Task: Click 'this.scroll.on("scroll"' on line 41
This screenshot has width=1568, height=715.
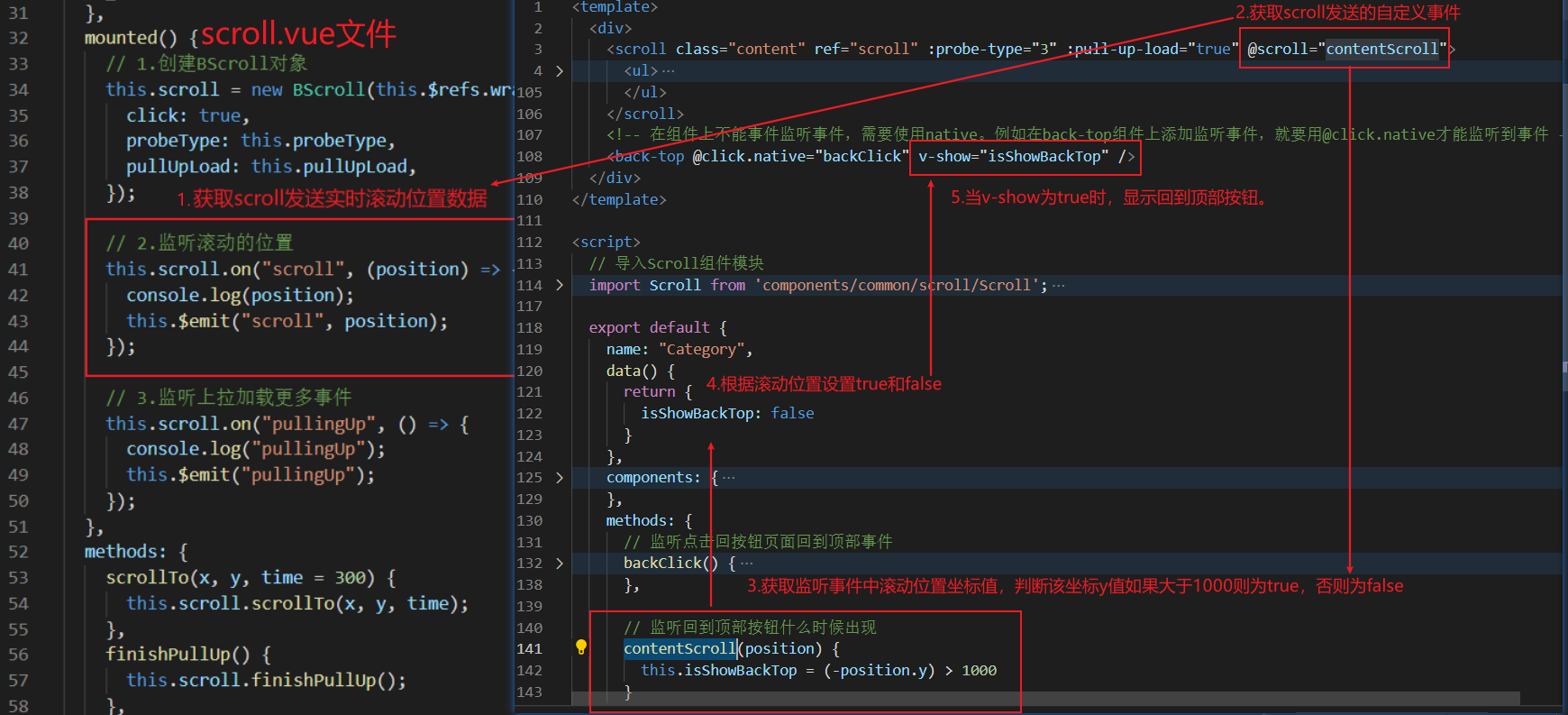Action: point(226,270)
